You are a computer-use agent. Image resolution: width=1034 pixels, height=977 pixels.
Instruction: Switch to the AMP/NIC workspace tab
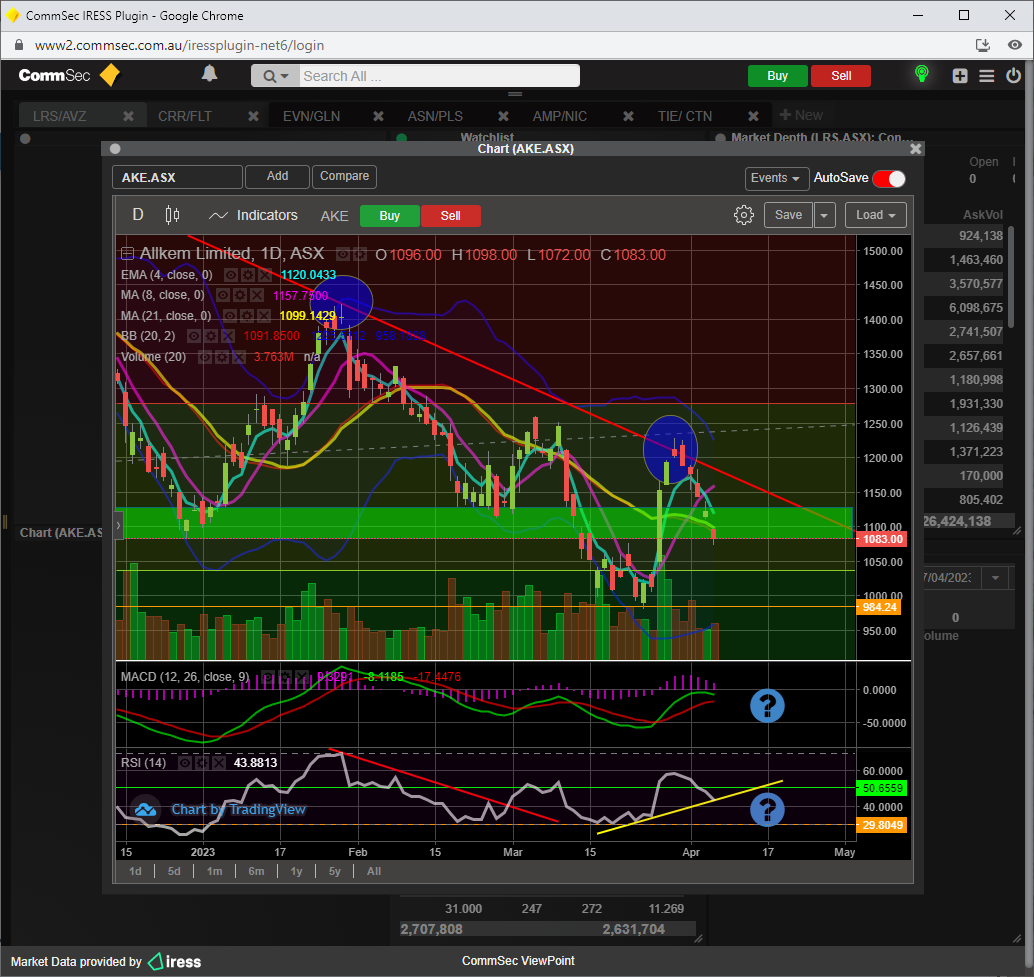(560, 116)
